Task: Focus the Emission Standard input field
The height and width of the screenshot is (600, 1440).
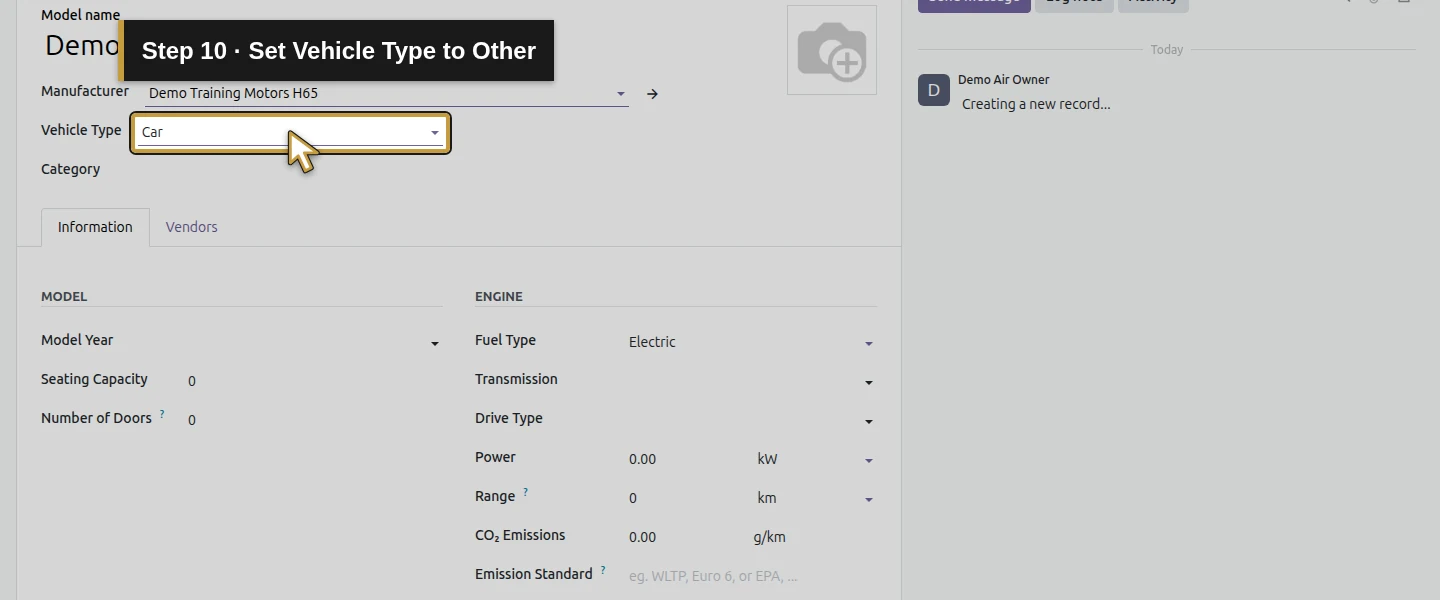Action: 752,576
